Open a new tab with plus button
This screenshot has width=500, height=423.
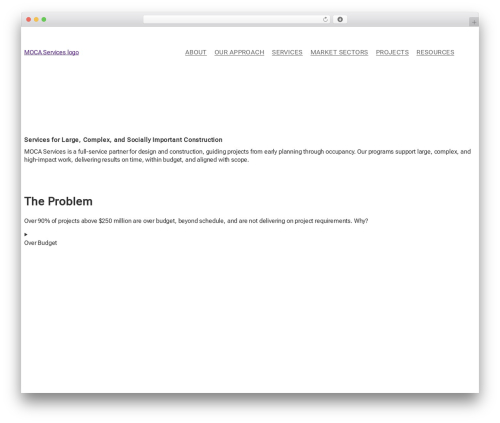click(x=474, y=22)
